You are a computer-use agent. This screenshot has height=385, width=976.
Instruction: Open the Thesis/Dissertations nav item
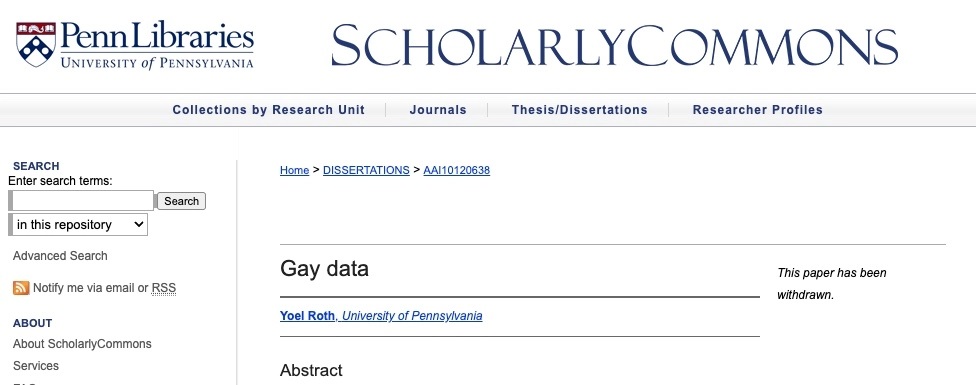click(x=580, y=110)
